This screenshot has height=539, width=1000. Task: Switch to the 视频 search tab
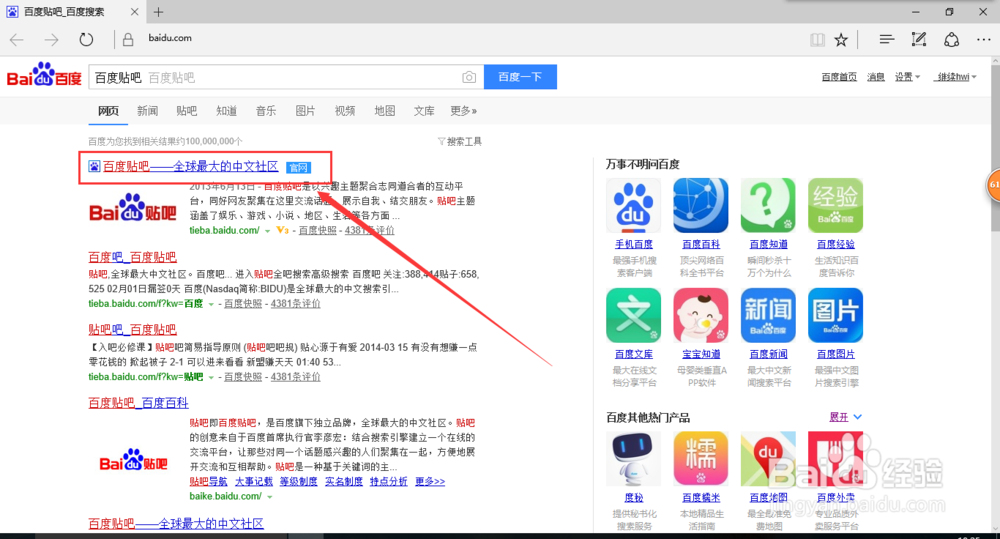click(345, 111)
